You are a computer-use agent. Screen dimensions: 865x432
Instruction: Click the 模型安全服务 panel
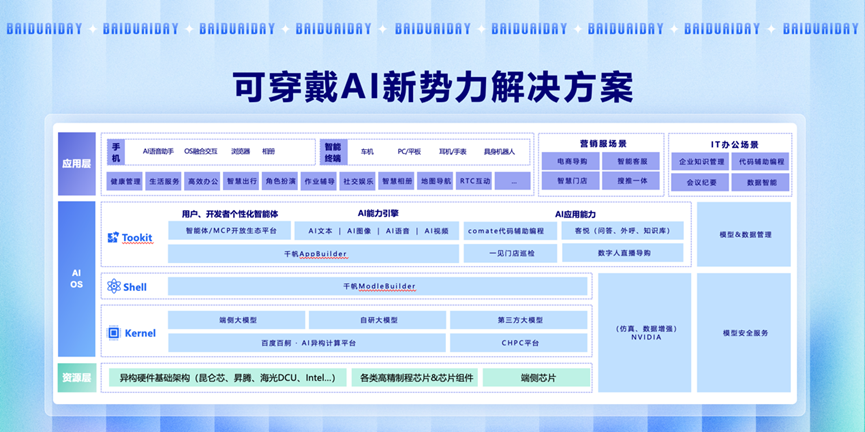744,333
